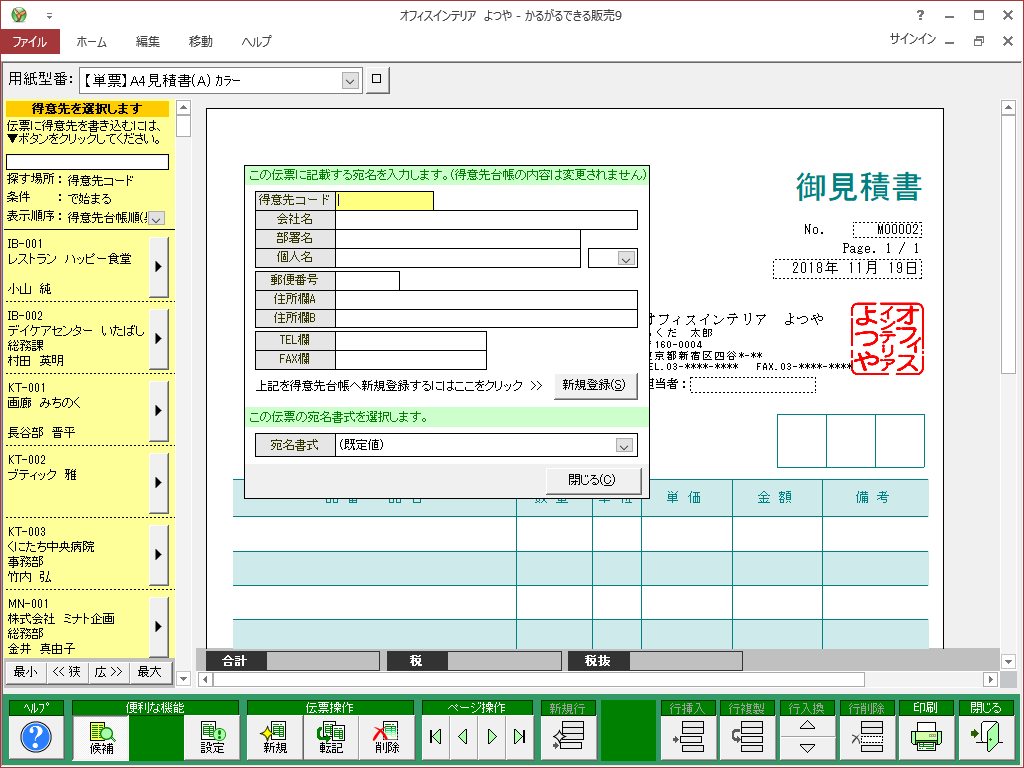Click the 部署名 input field
Viewport: 1024px width, 768px height.
pyautogui.click(x=458, y=239)
